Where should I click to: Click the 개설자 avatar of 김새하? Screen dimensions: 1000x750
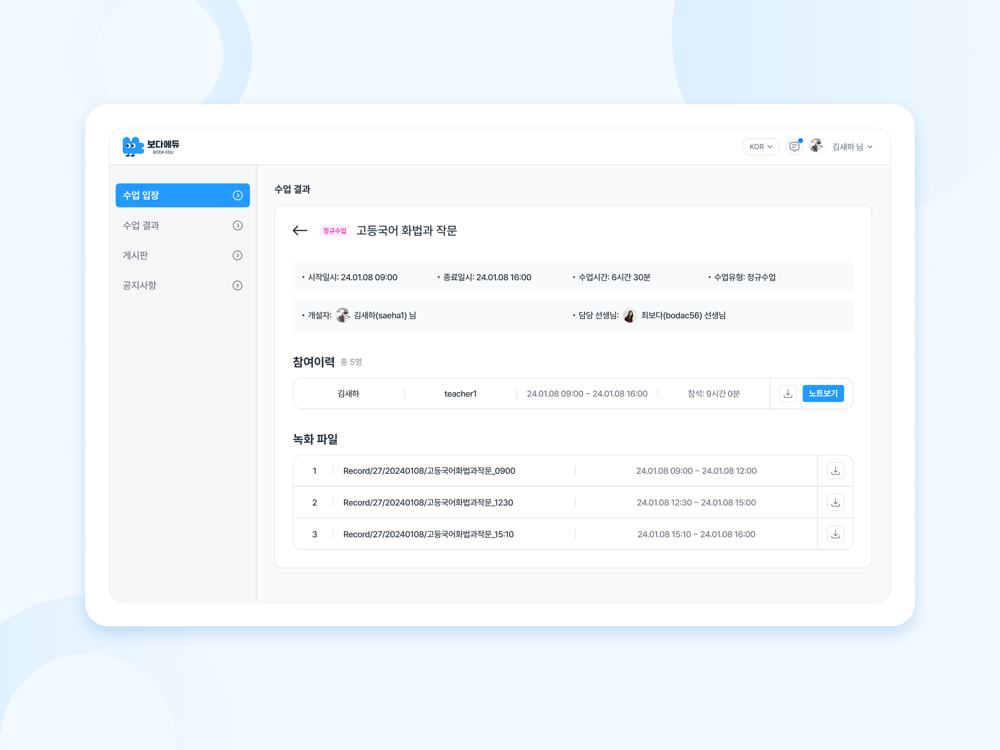click(342, 315)
